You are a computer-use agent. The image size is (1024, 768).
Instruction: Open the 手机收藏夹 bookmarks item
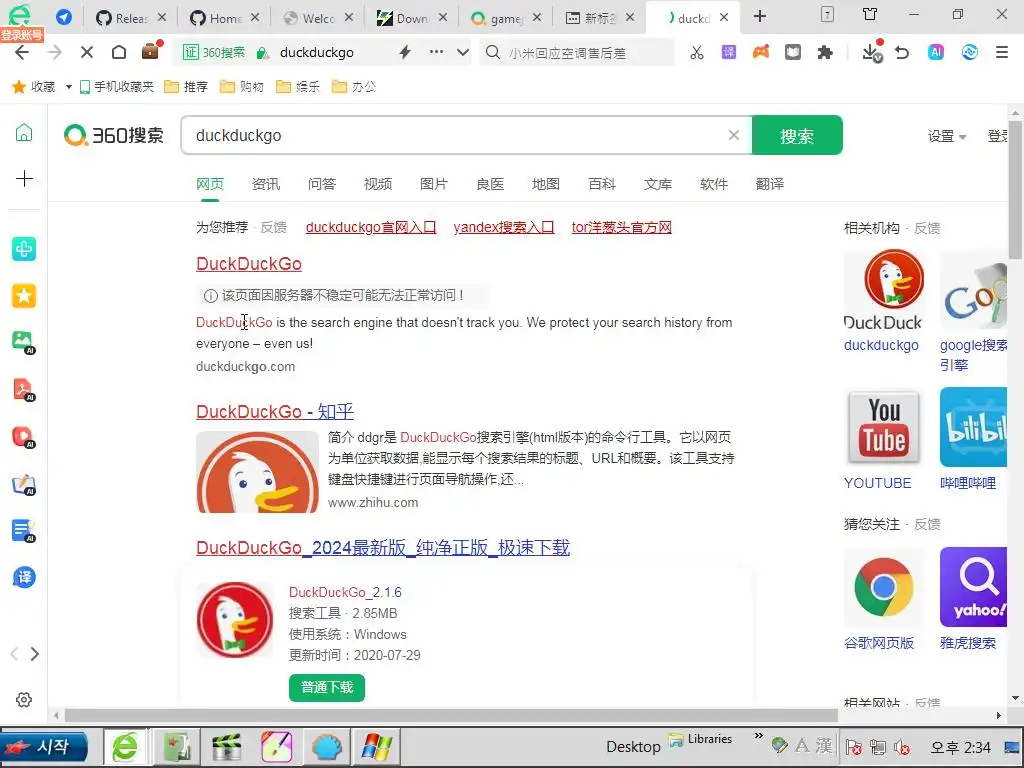pyautogui.click(x=117, y=87)
